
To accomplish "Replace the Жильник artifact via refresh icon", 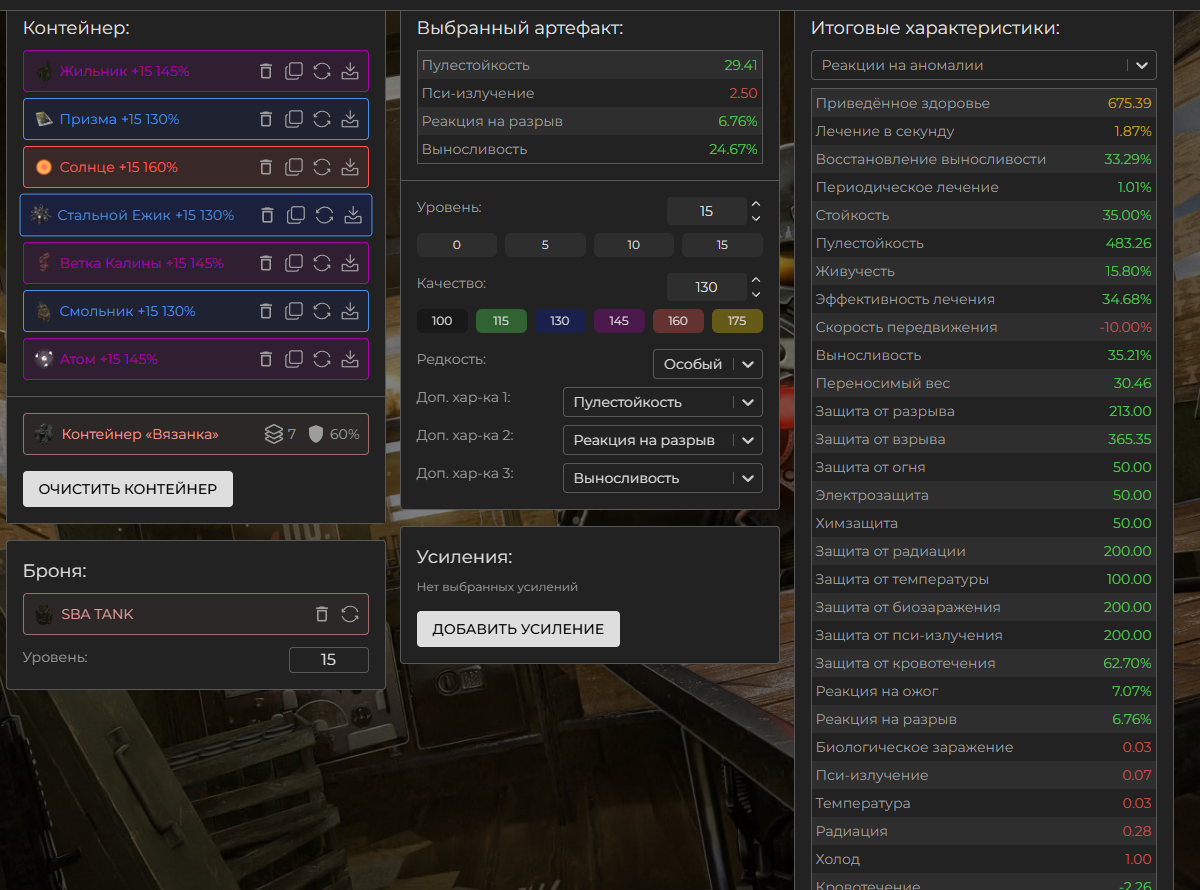I will [x=322, y=71].
